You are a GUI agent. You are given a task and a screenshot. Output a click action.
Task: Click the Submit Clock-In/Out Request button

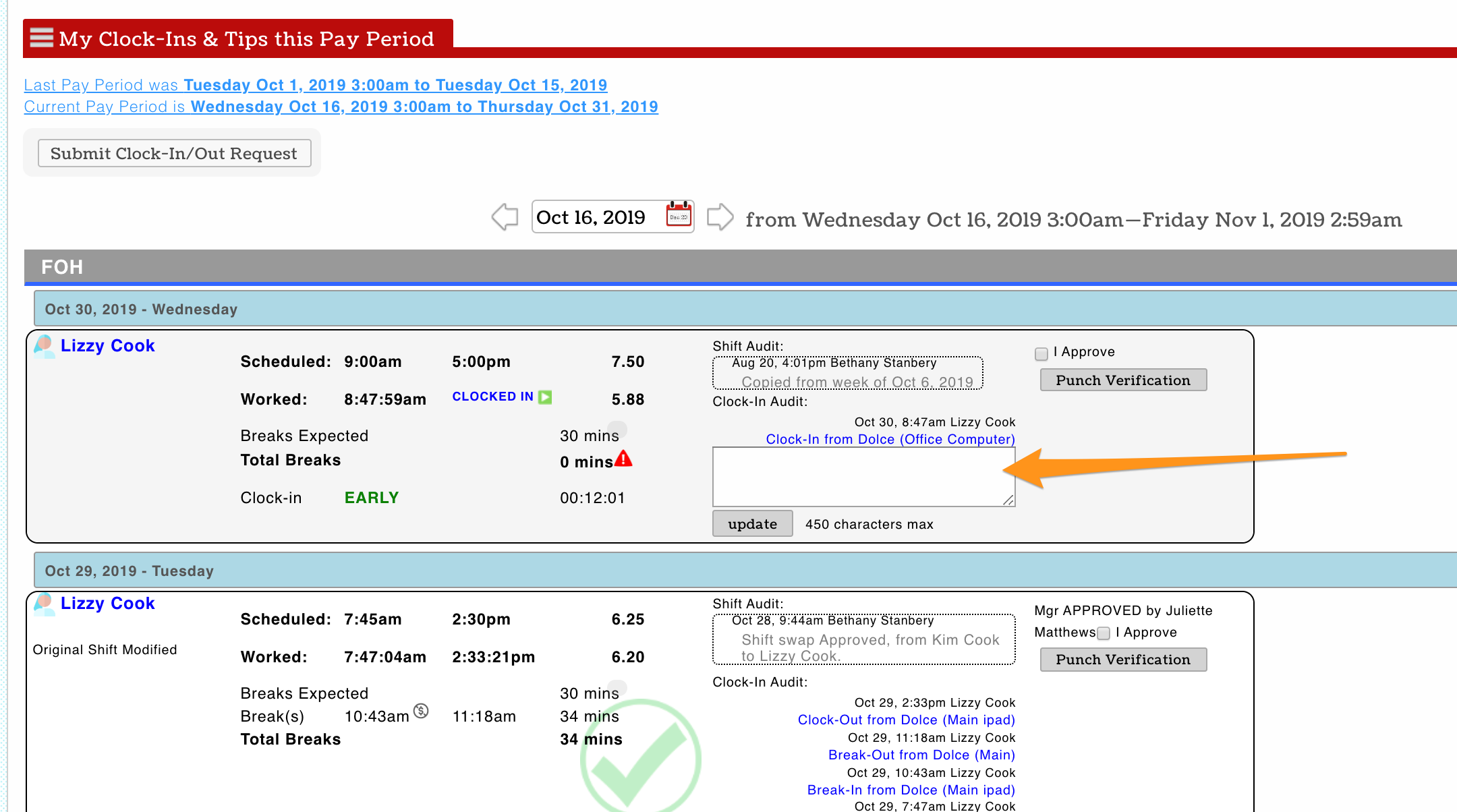coord(174,153)
